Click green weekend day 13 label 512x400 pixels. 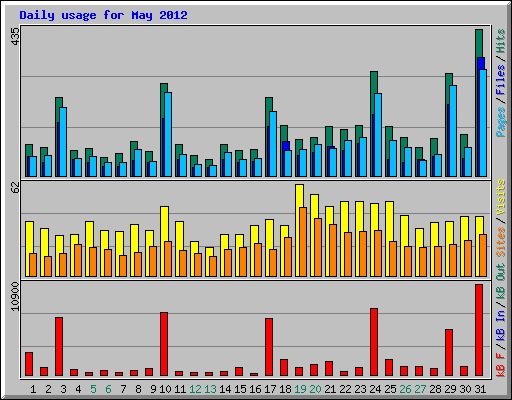tap(210, 389)
